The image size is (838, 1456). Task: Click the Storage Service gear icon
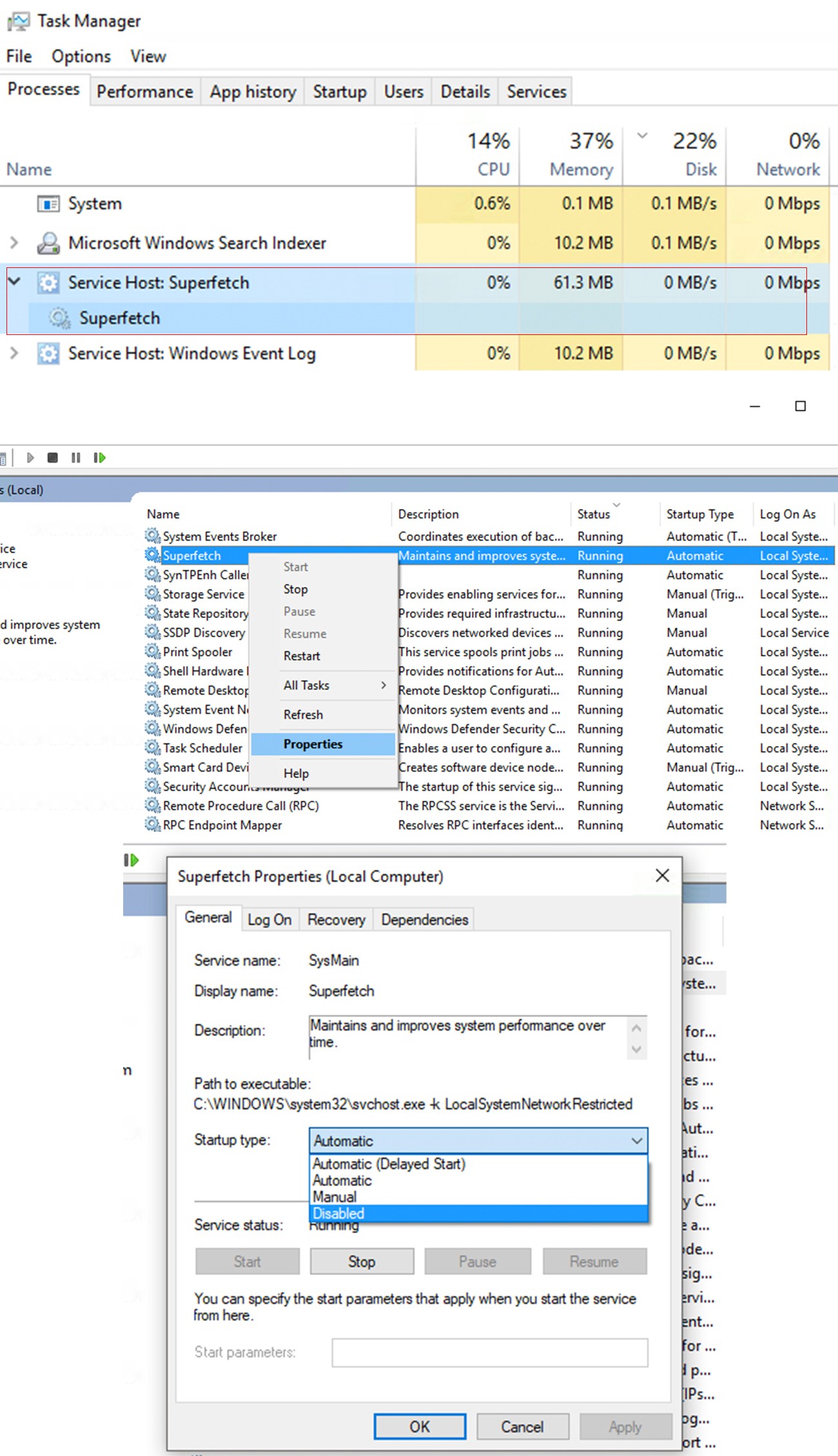tap(153, 593)
